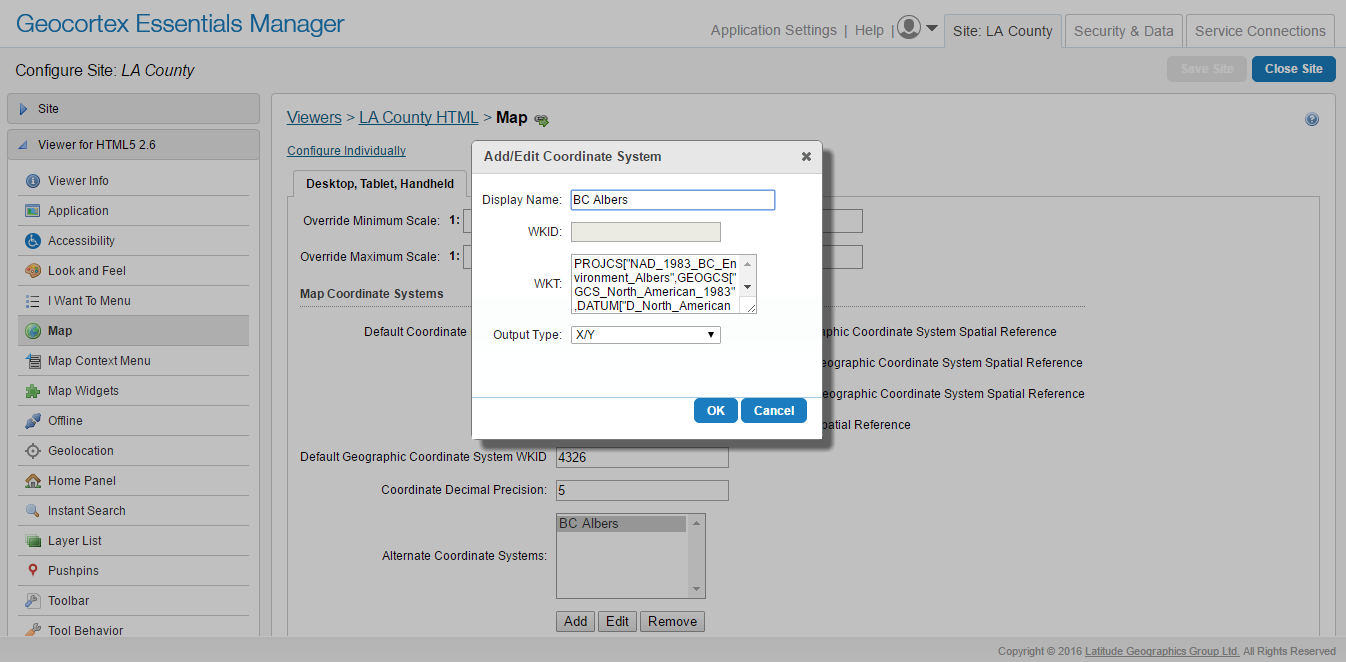Image resolution: width=1346 pixels, height=662 pixels.
Task: Switch to the Site: LA County tab
Action: [1002, 31]
